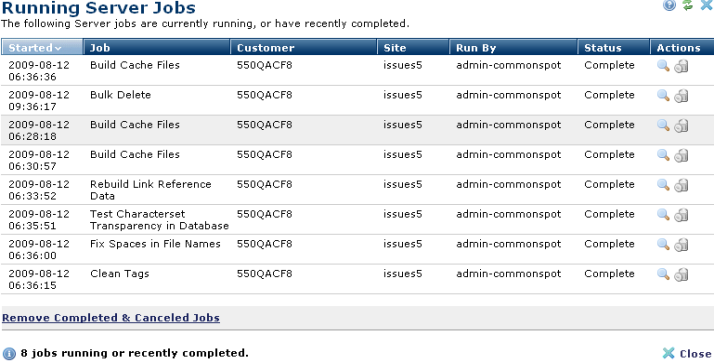This screenshot has width=714, height=362.
Task: Open details for Fix Spaces in File Names
Action: (x=663, y=244)
